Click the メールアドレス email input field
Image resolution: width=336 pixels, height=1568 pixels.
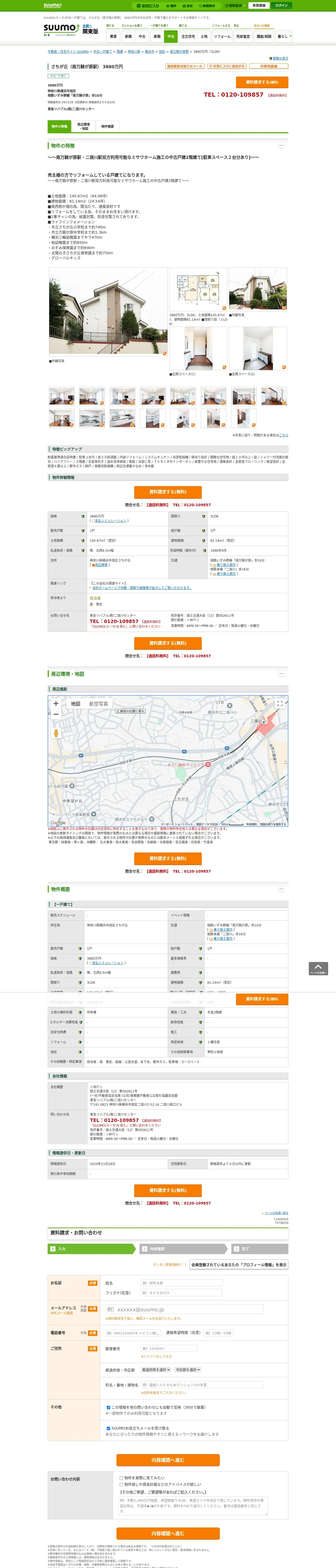(x=184, y=1309)
